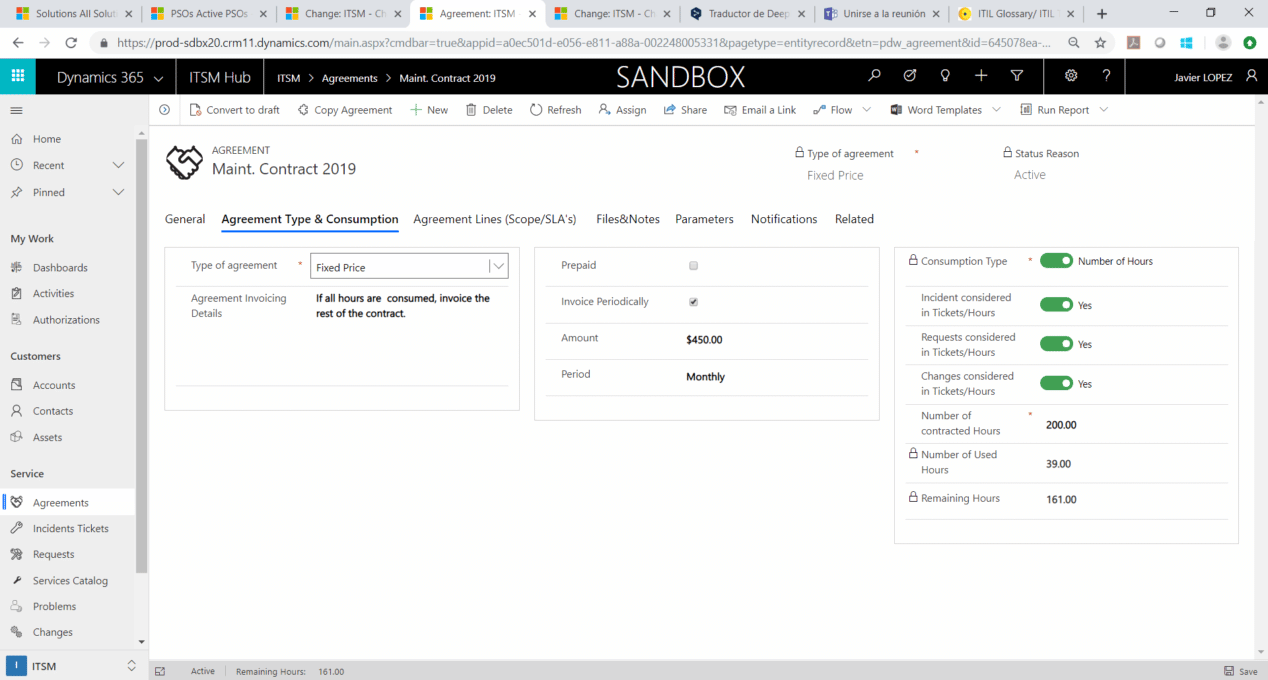Click Copy Agreement in the command bar
Viewport: 1268px width, 680px height.
(345, 110)
